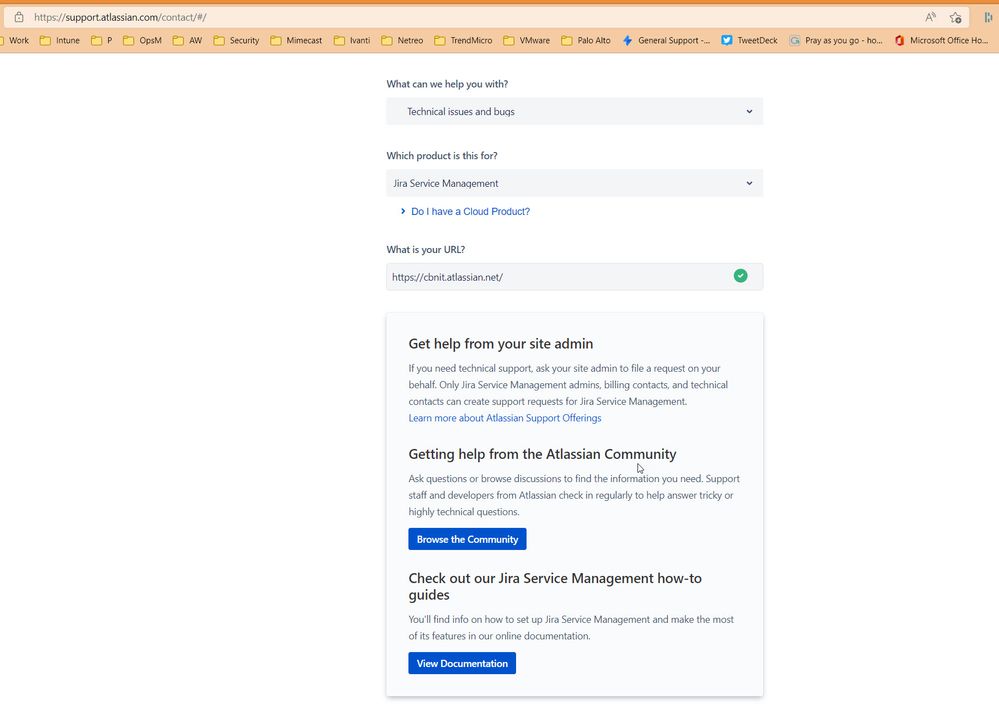999x718 pixels.
Task: Open the TweetDeck bookmark
Action: [749, 40]
